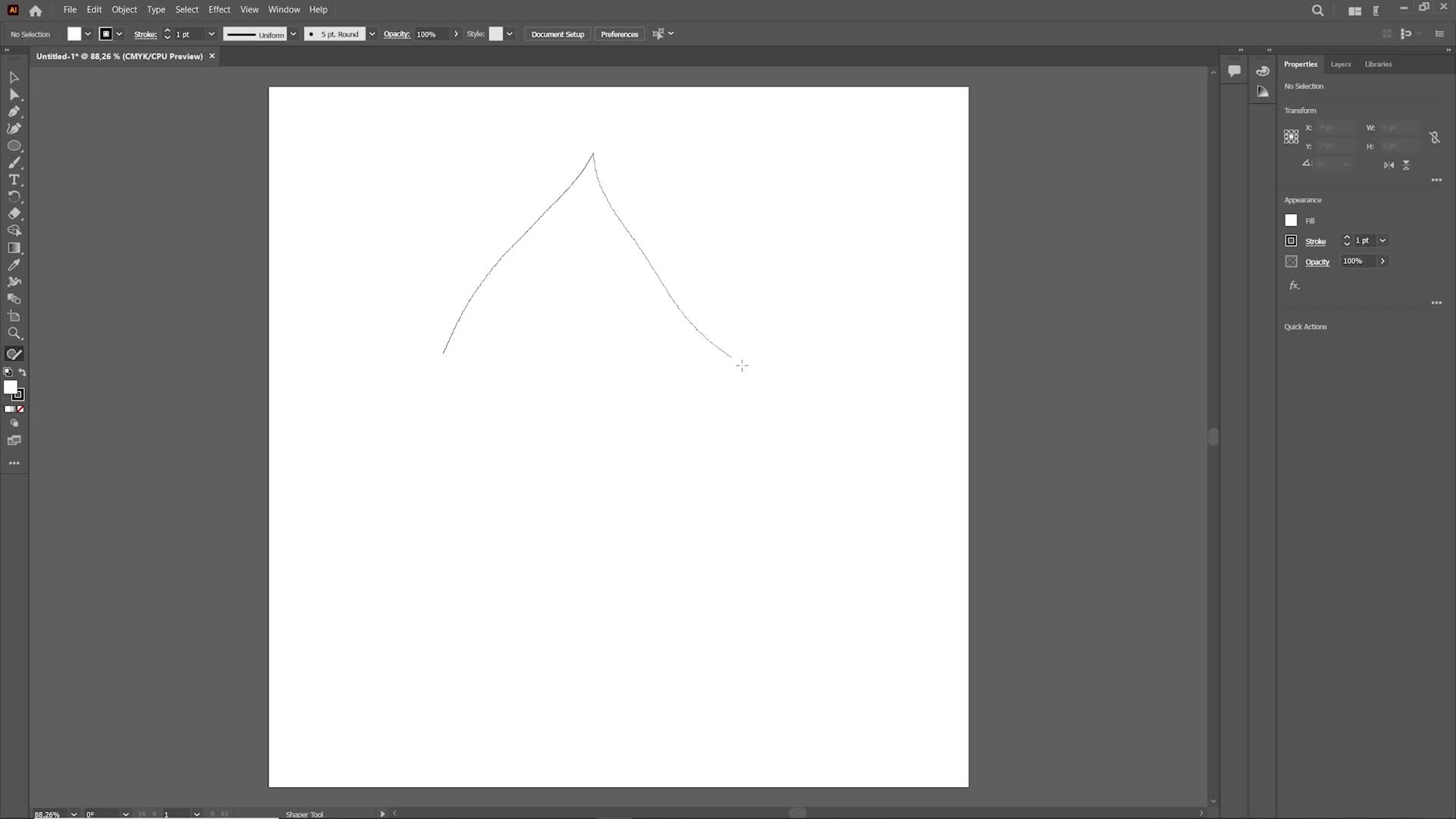Select the Shaper tool
The width and height of the screenshot is (1456, 819).
pyautogui.click(x=14, y=354)
